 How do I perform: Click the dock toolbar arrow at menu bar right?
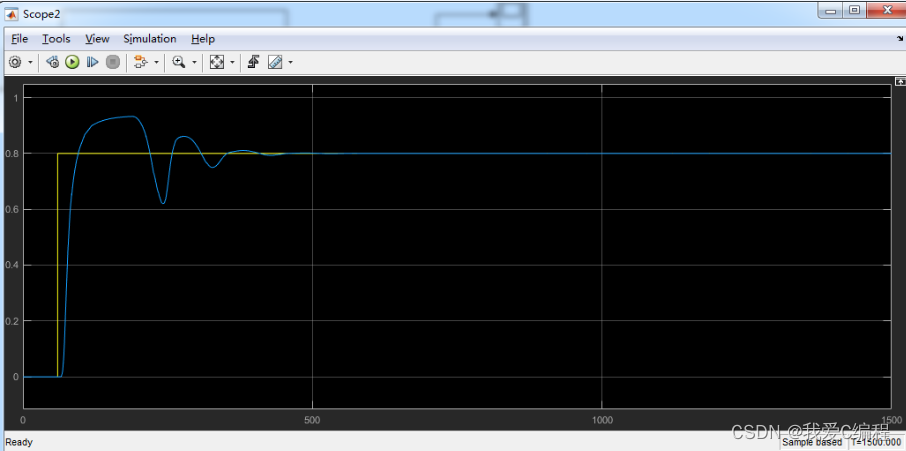coord(900,39)
